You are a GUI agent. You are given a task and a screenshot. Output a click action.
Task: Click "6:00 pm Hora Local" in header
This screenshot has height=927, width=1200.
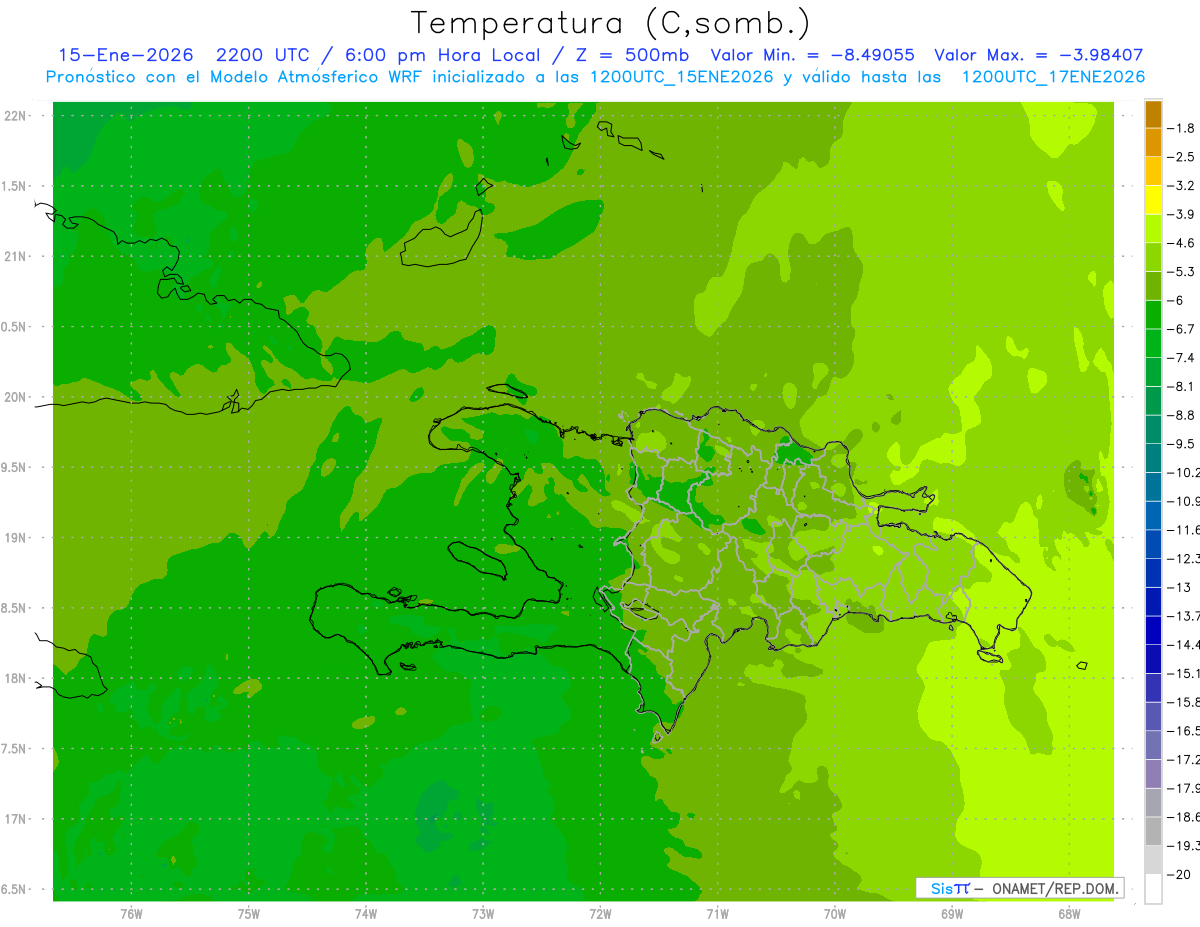point(443,56)
